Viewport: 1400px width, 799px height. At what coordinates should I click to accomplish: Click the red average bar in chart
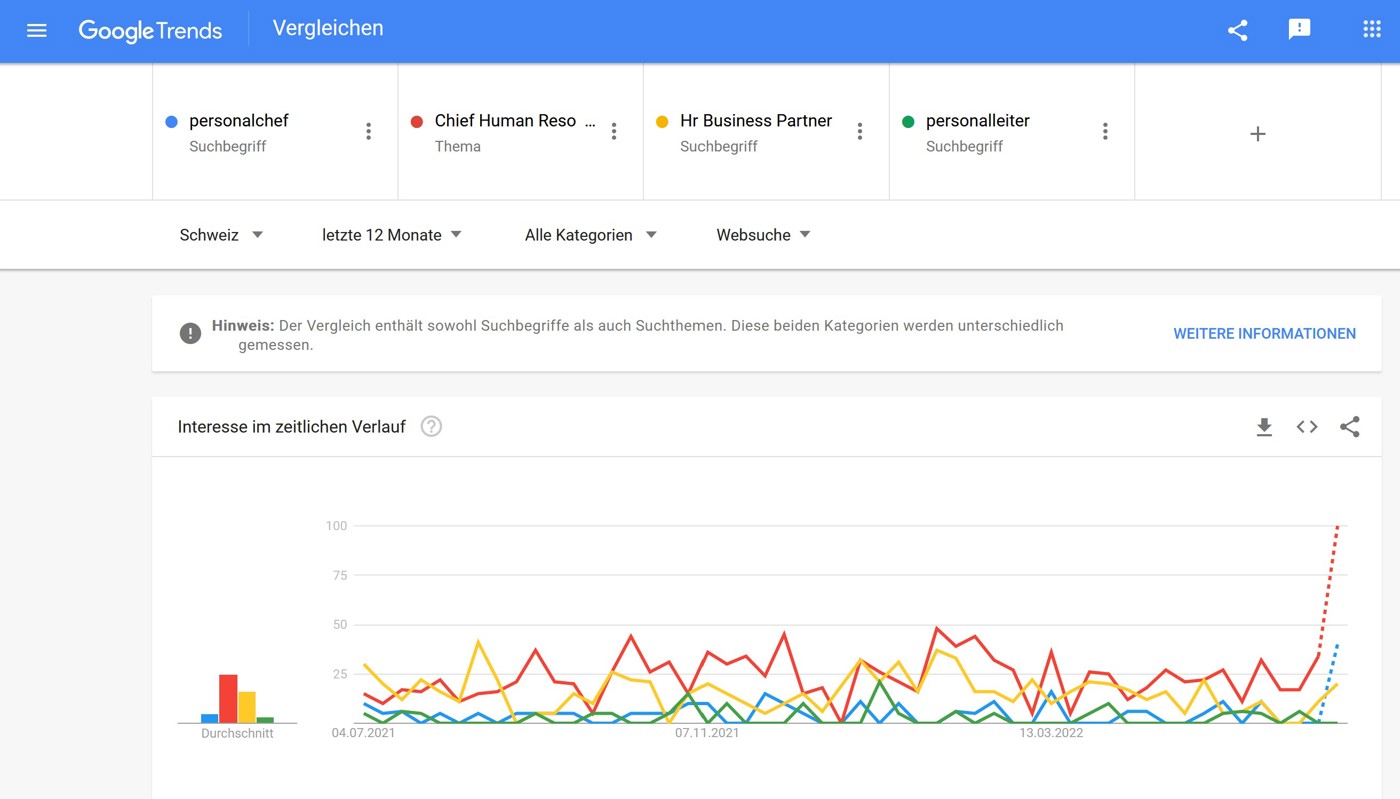[x=228, y=699]
